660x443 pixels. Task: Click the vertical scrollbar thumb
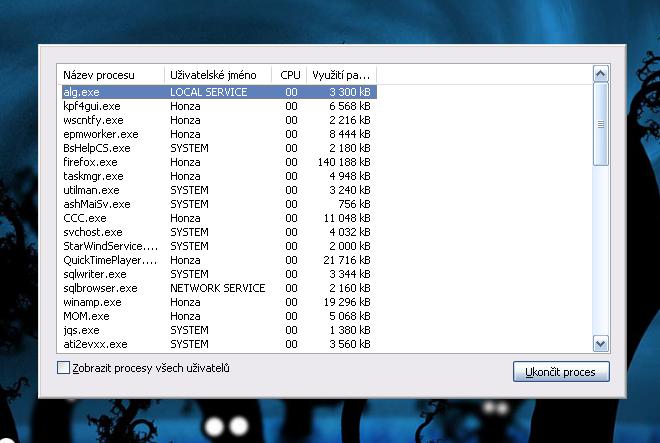pos(600,125)
